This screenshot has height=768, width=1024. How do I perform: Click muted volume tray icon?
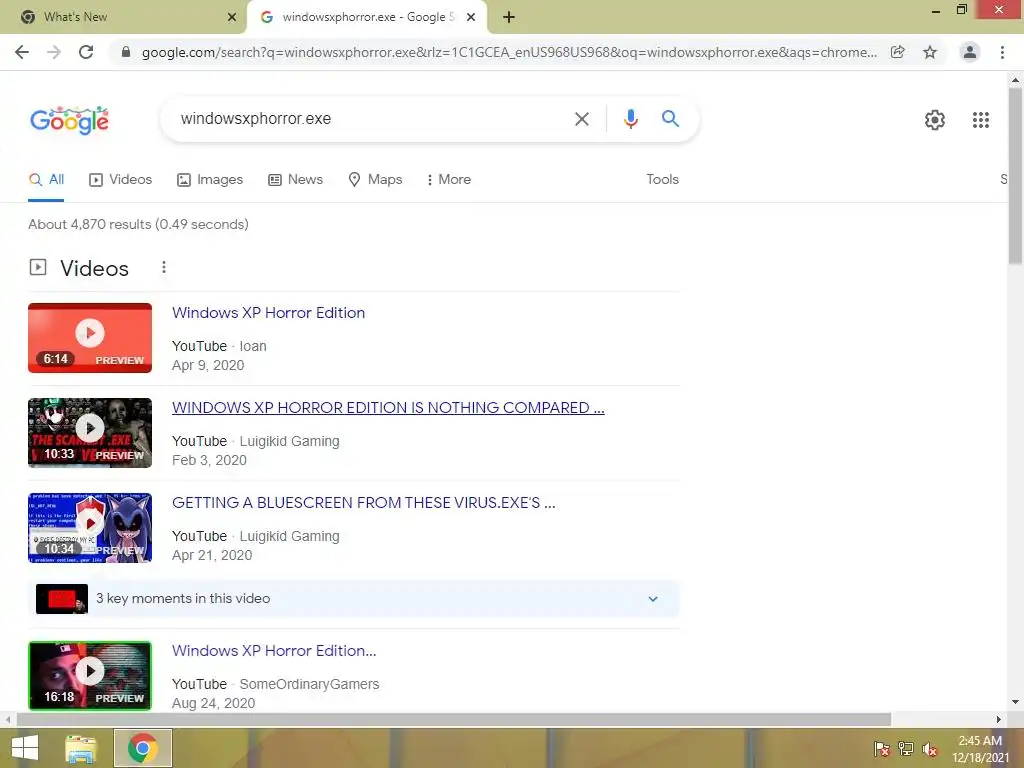(930, 749)
